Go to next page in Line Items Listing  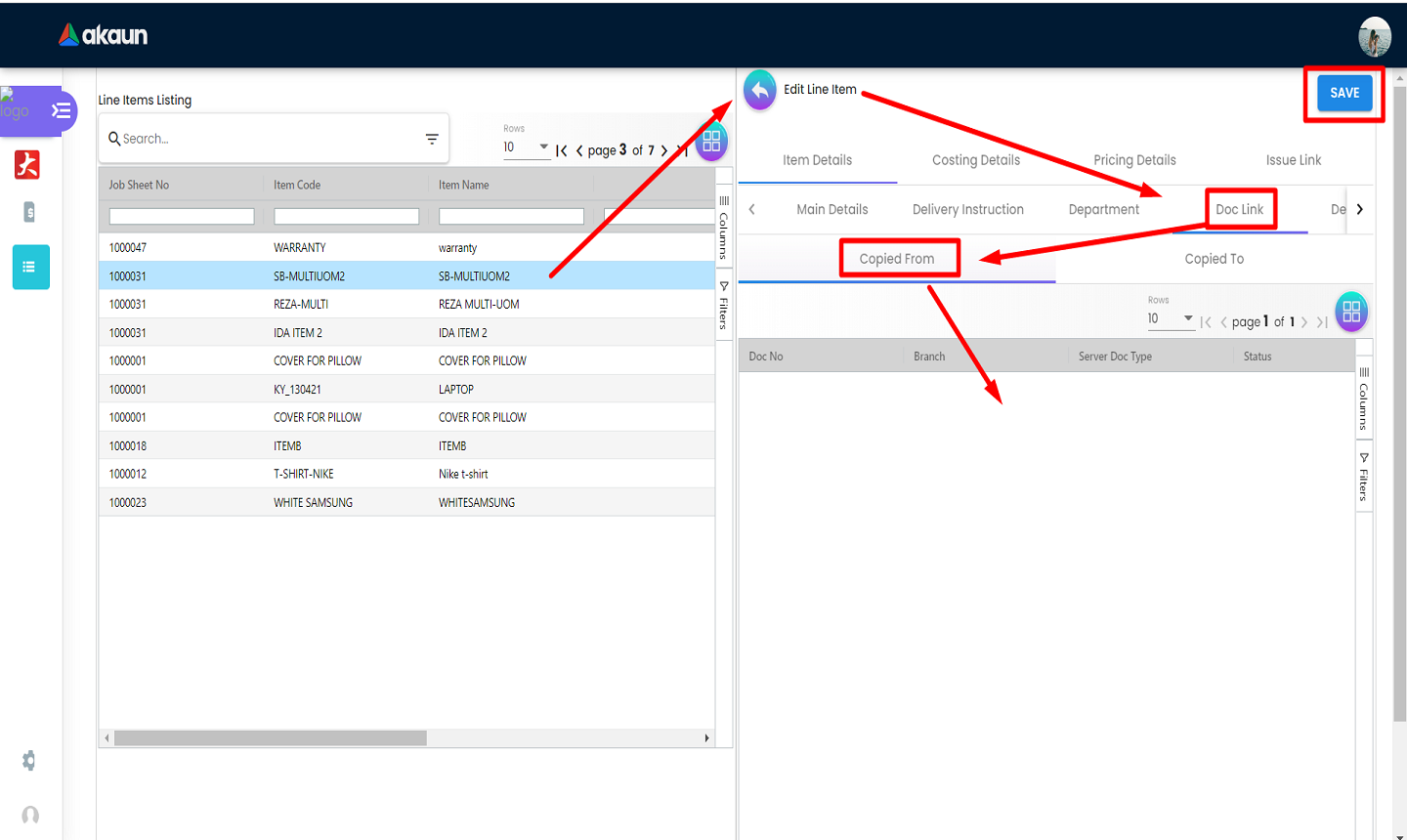point(664,150)
